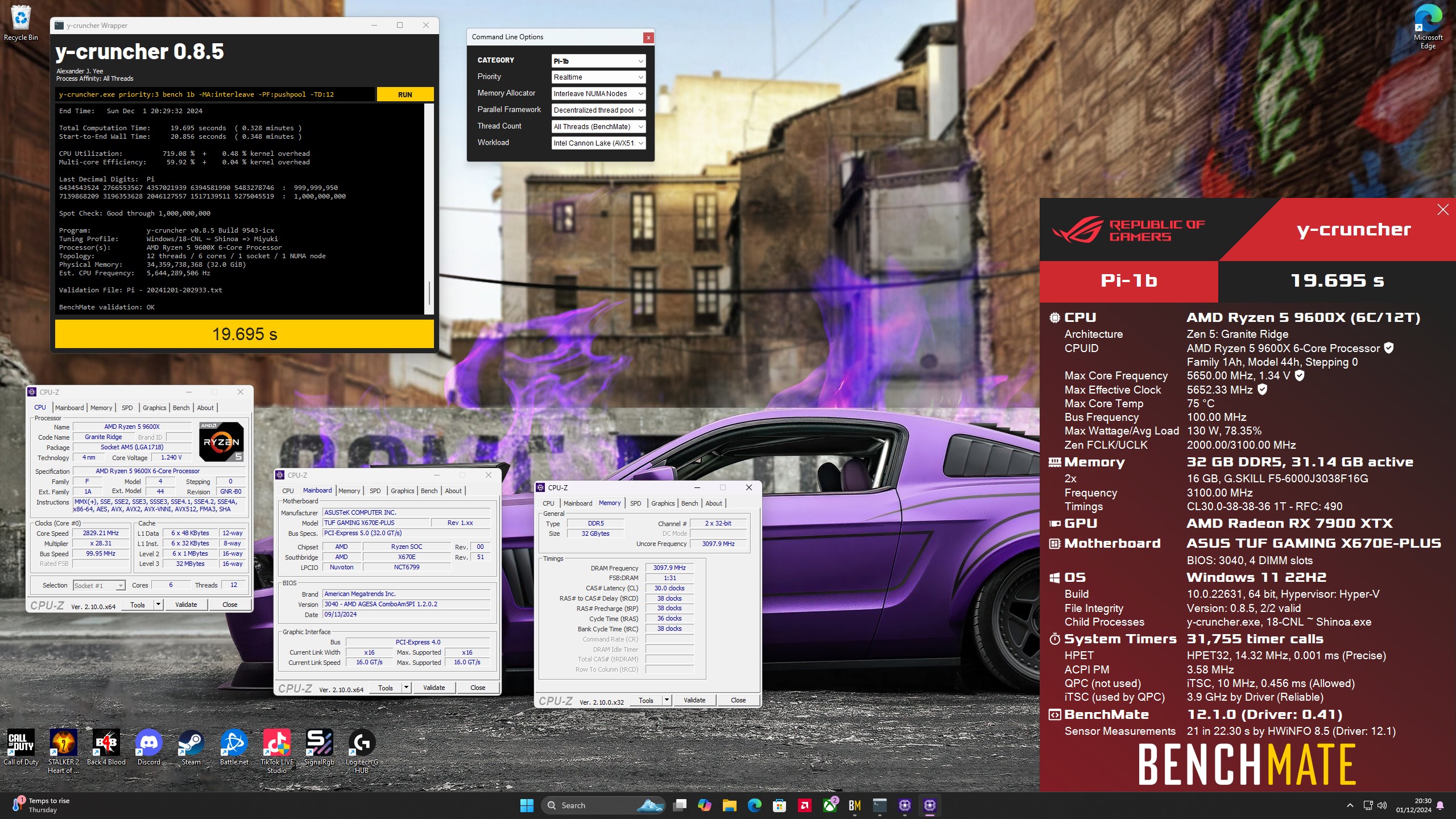Click Tools button in CPU-Z Memory window
This screenshot has height=819, width=1456.
646,700
